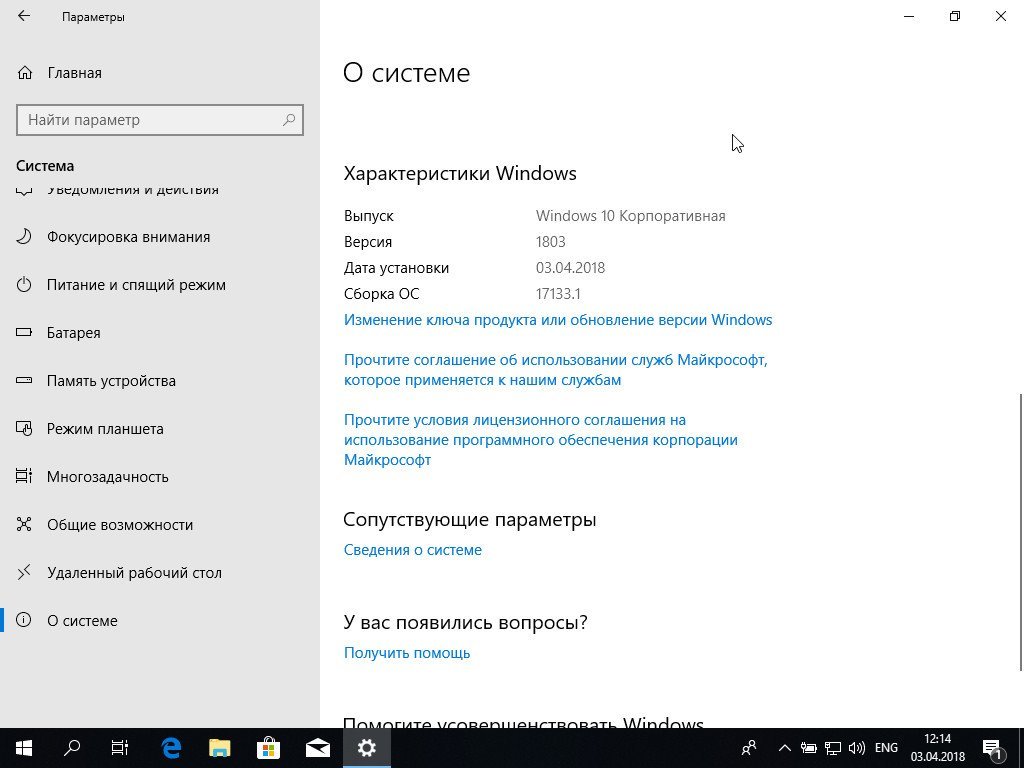This screenshot has height=768, width=1024.
Task: Click the Windows 10 Корпоративная edition value
Action: point(630,216)
